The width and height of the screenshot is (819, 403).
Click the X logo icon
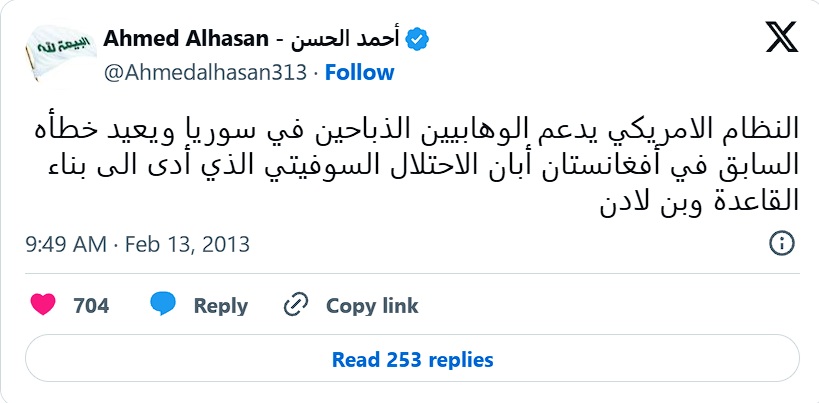click(779, 40)
